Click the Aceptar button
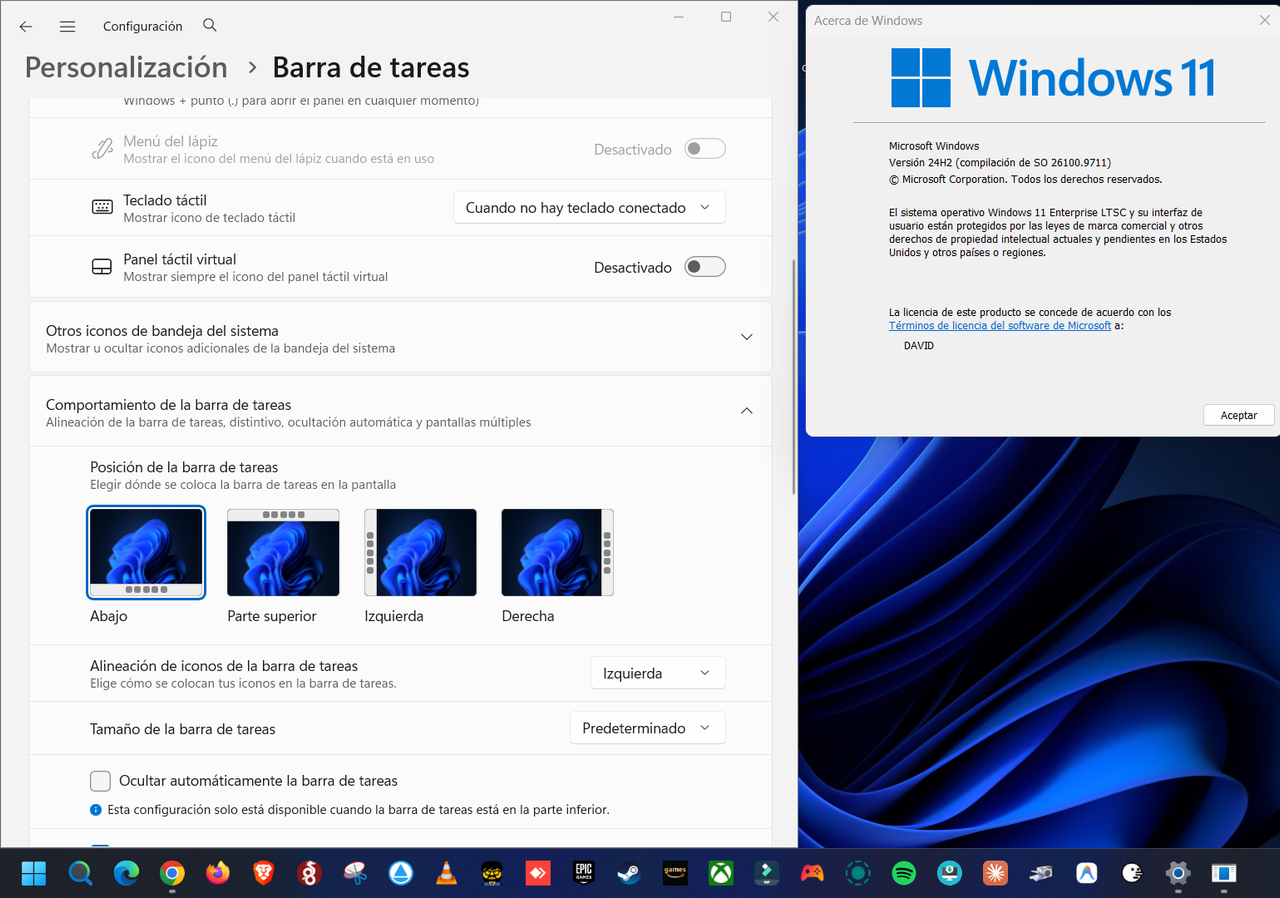This screenshot has width=1280, height=898. point(1239,415)
